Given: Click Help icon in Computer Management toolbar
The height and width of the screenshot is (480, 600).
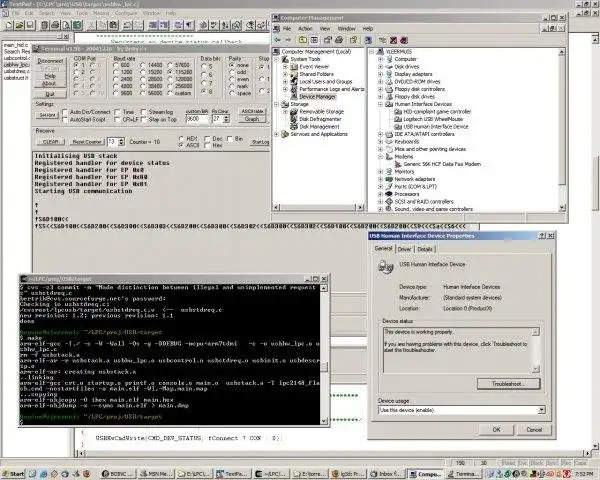Looking at the screenshot, I should click(x=354, y=40).
